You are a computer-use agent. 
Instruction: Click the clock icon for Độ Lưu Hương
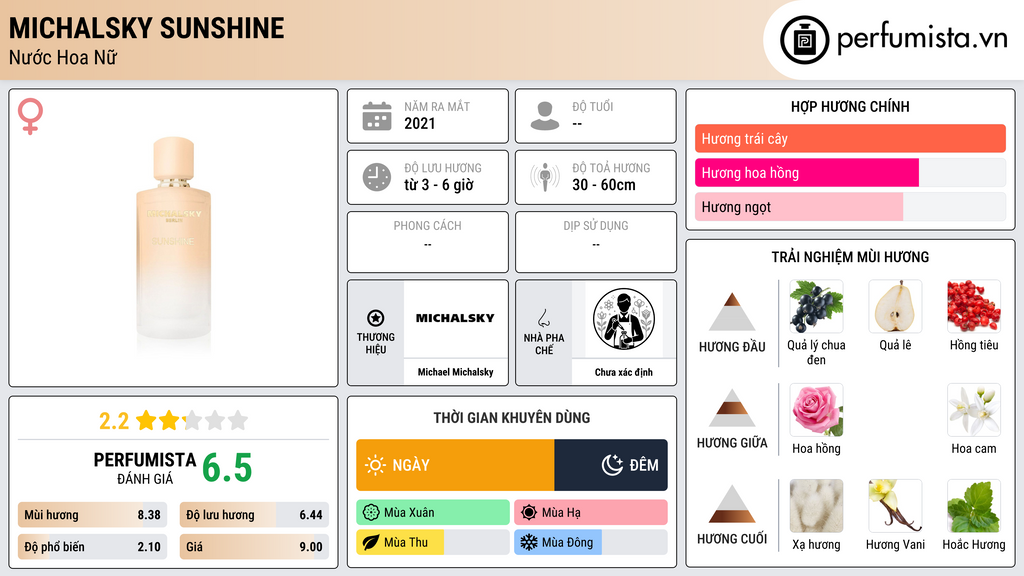coord(377,177)
